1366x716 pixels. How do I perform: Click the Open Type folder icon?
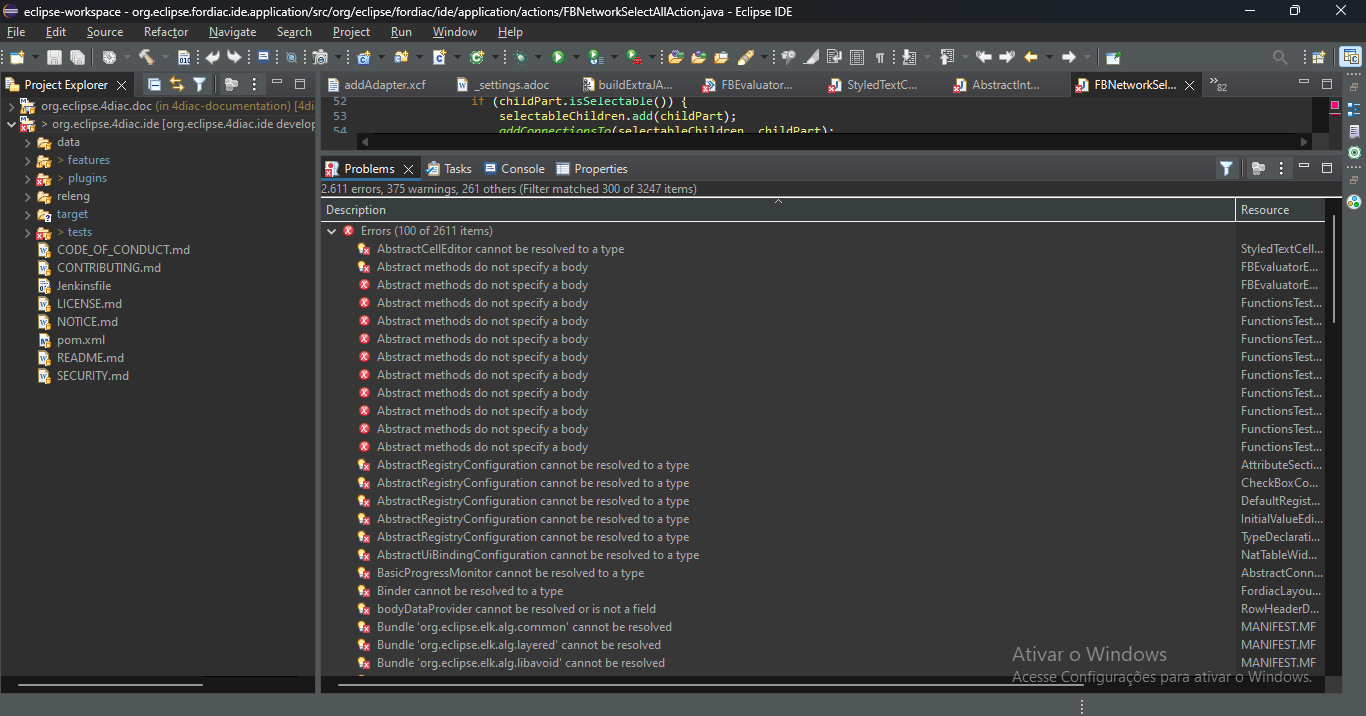[676, 57]
